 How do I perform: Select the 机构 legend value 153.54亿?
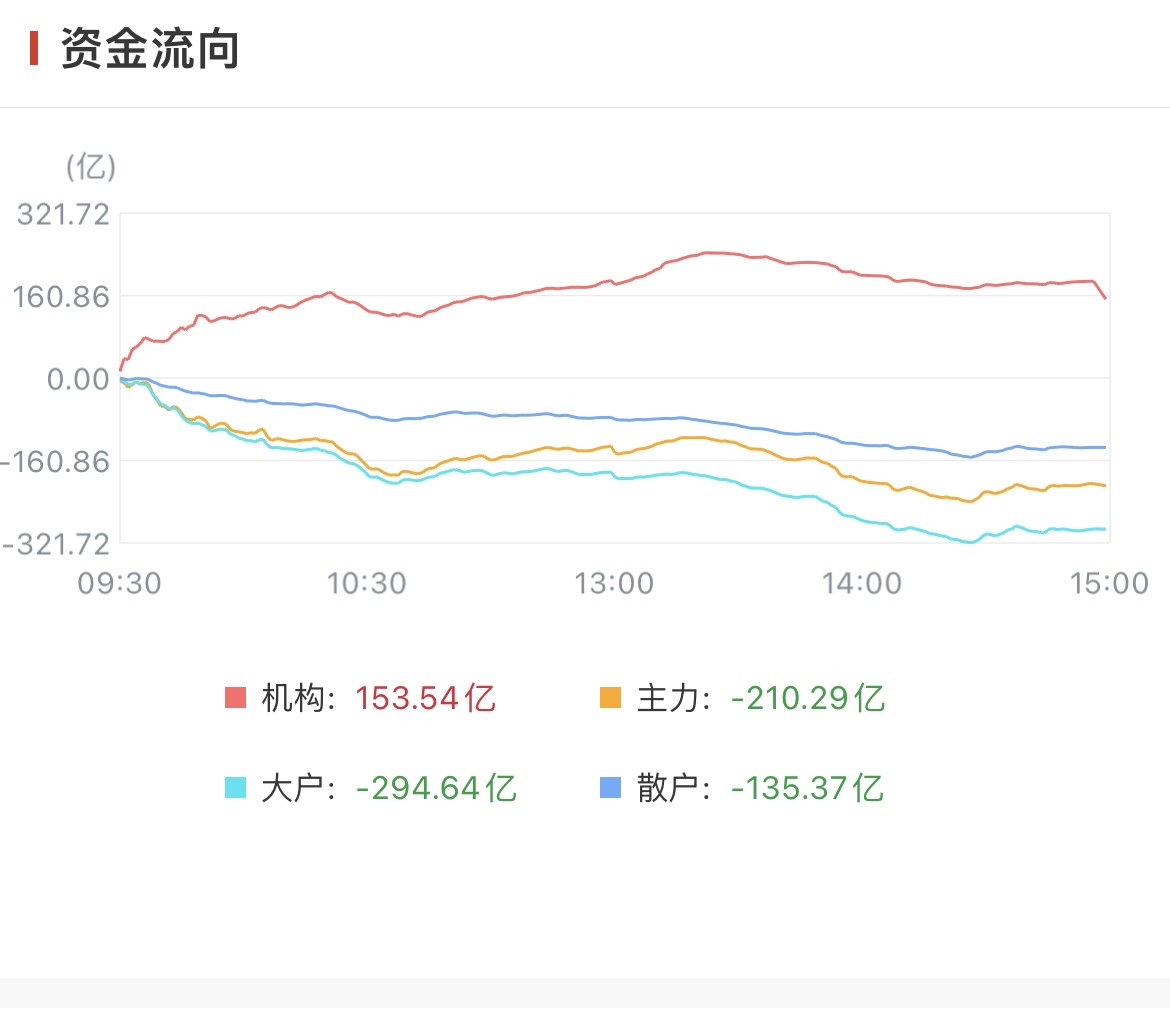coord(425,697)
